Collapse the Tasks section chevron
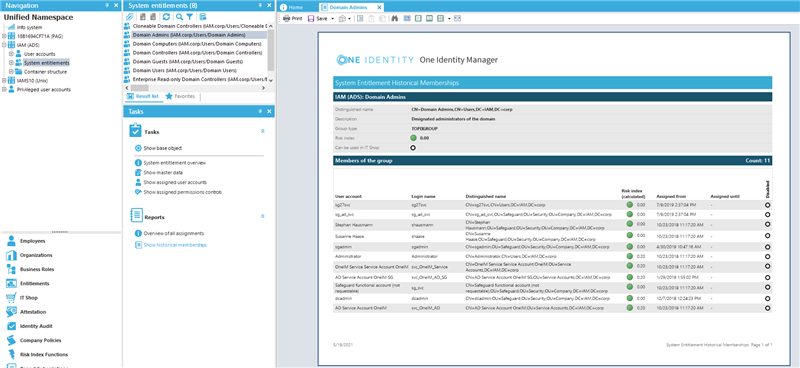The height and width of the screenshot is (368, 800). (x=263, y=131)
